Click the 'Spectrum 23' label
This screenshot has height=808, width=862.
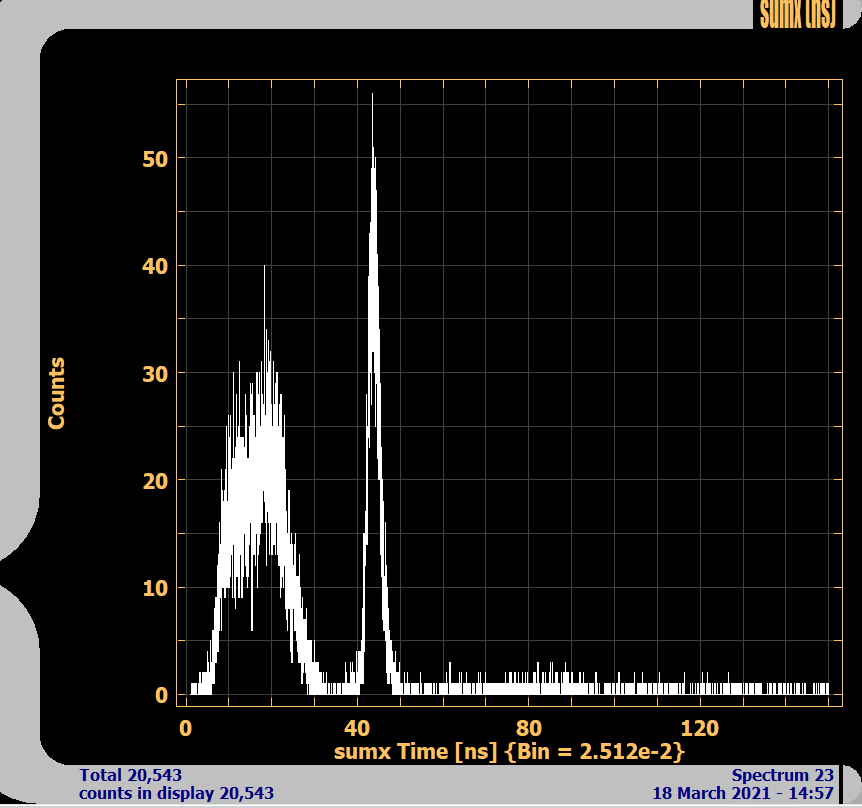[782, 775]
